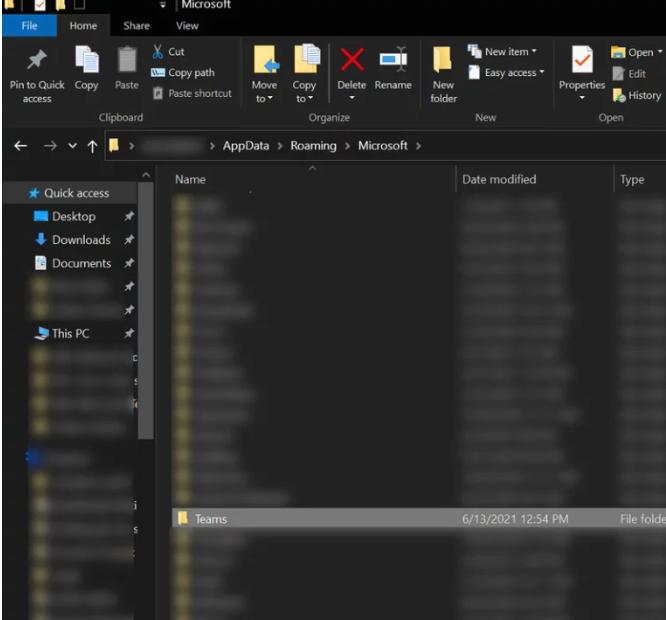Switch to the Home tab
The height and width of the screenshot is (620, 666).
pos(83,26)
